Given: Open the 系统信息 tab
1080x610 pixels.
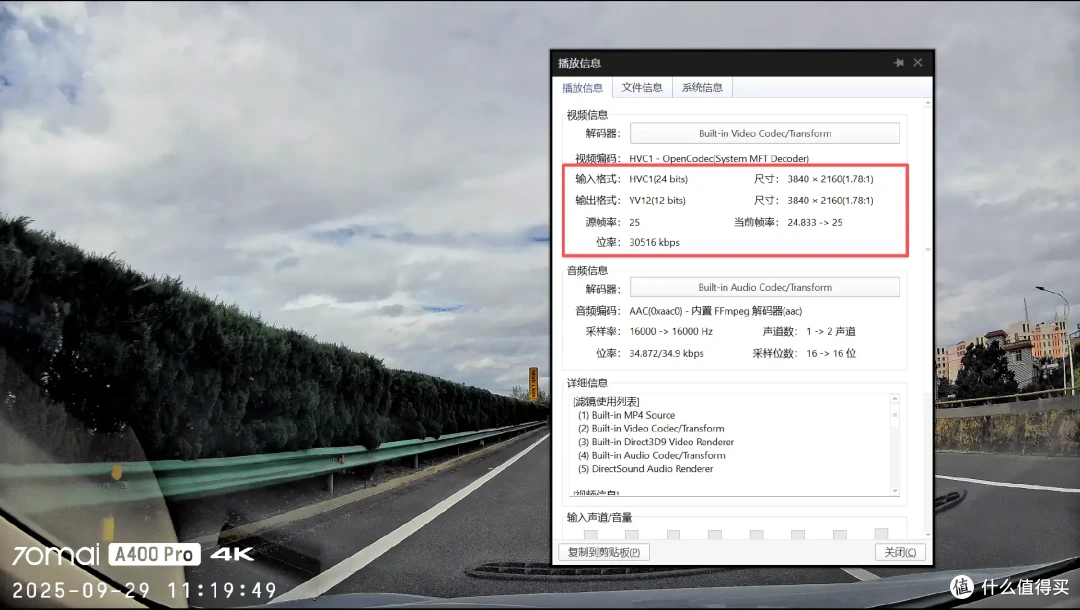Looking at the screenshot, I should coord(702,87).
